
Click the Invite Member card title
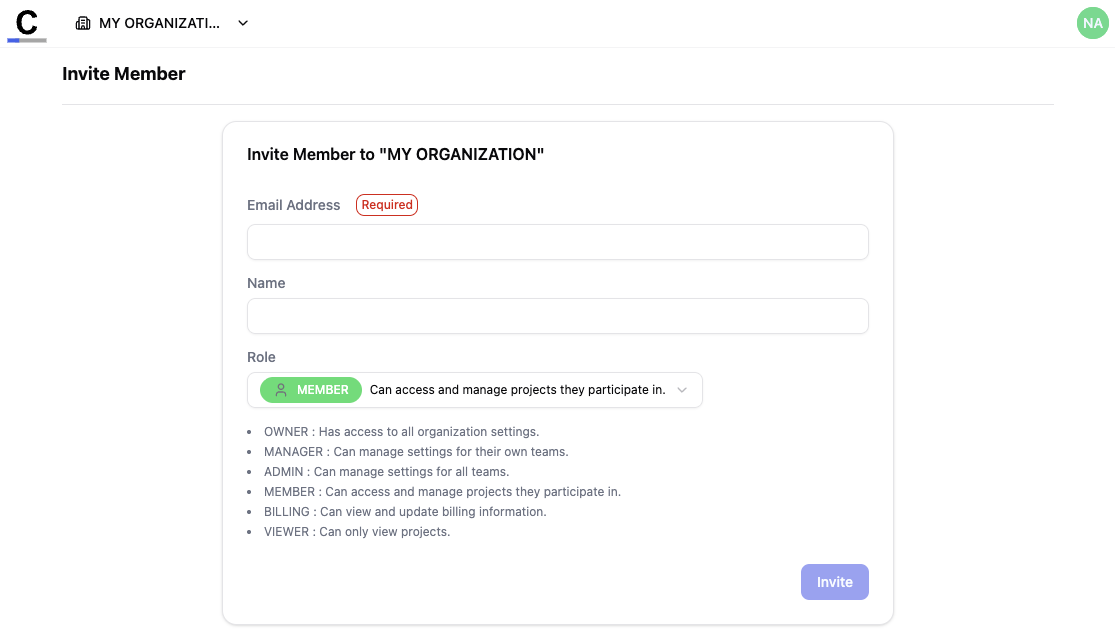395,154
